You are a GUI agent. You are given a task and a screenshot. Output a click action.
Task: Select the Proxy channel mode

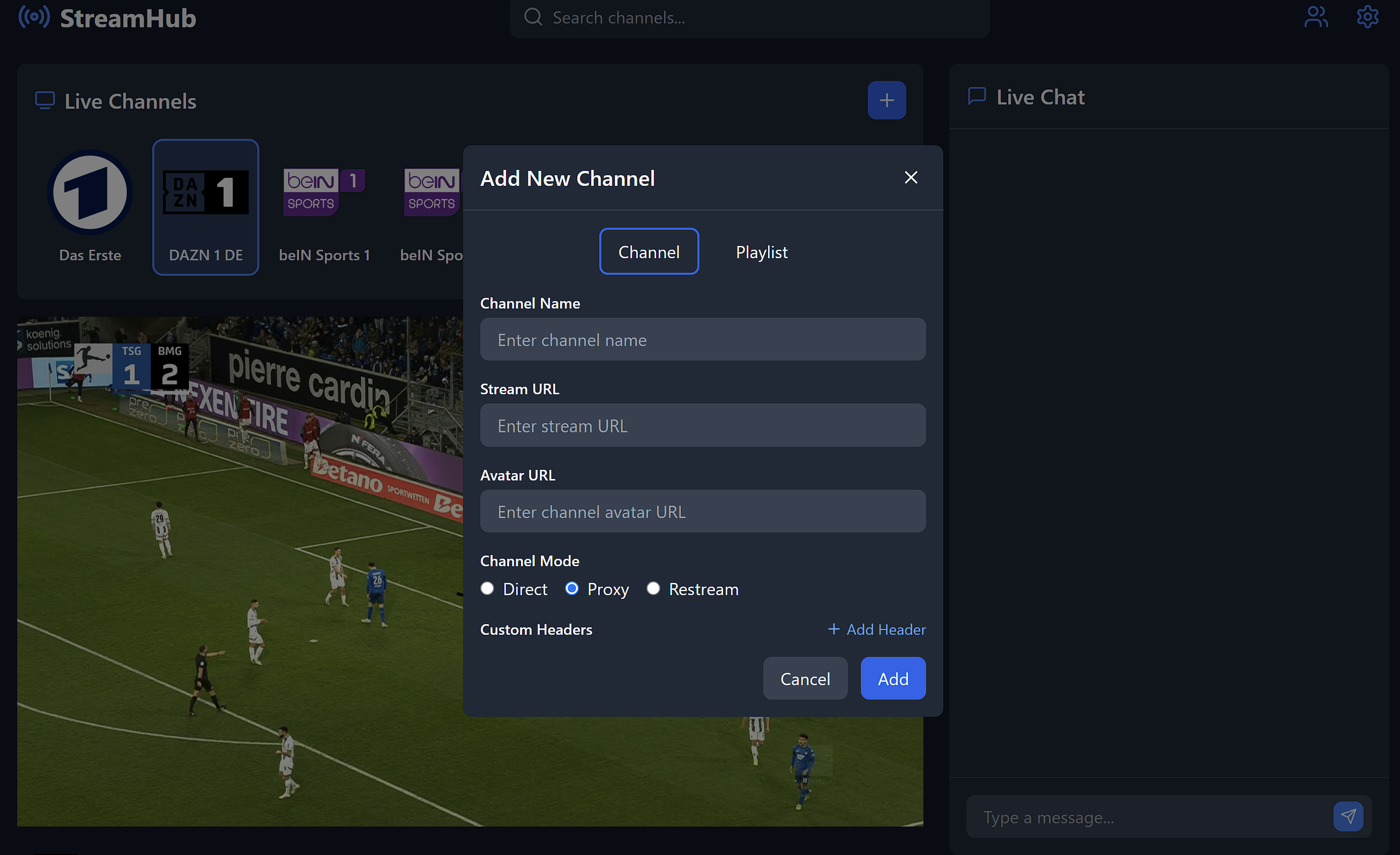pos(571,589)
